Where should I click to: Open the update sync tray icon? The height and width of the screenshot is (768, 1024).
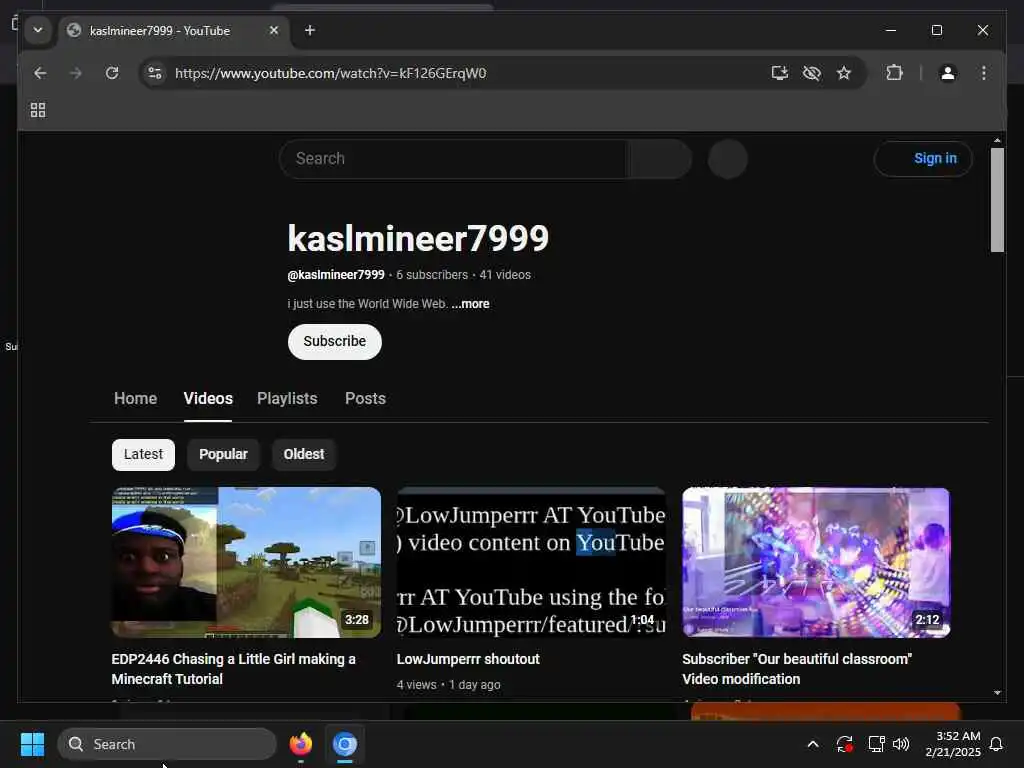(844, 744)
